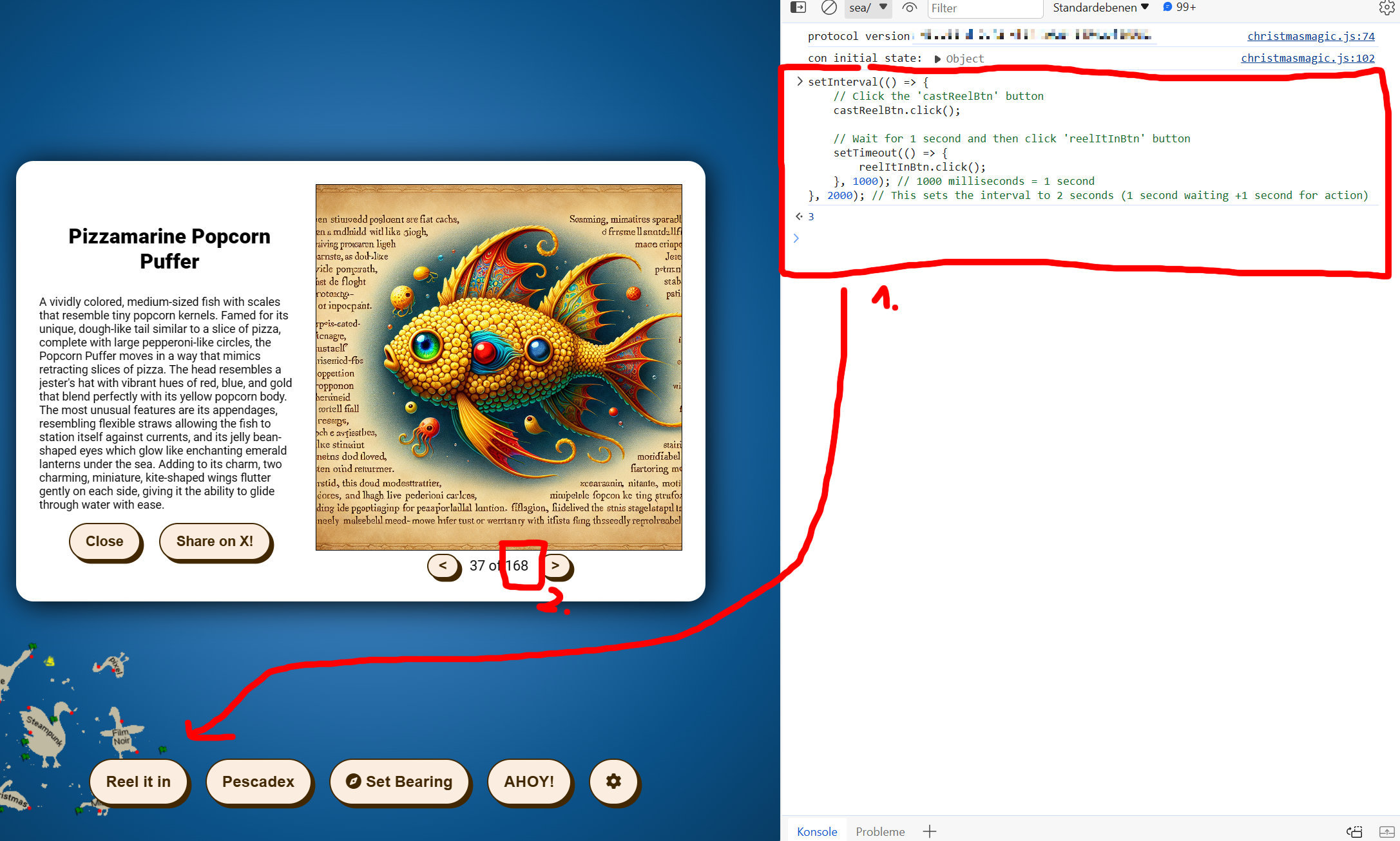Open the Pescadex
The height and width of the screenshot is (841, 1400).
click(258, 781)
